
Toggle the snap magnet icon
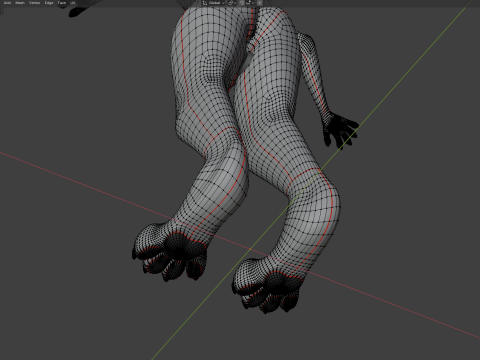242,3
